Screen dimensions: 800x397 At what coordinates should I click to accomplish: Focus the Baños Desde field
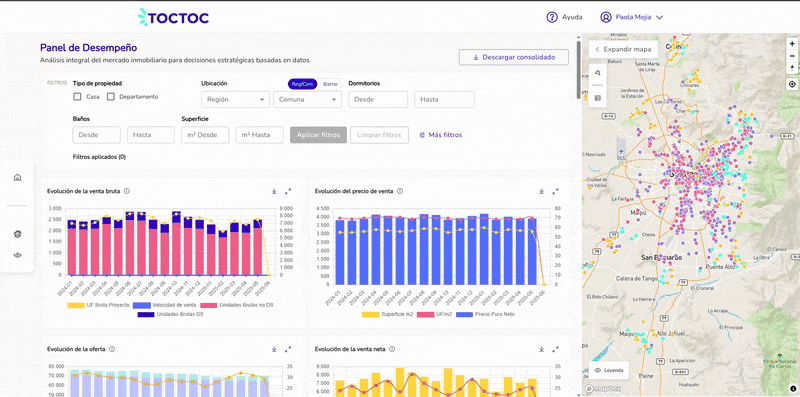click(x=97, y=135)
